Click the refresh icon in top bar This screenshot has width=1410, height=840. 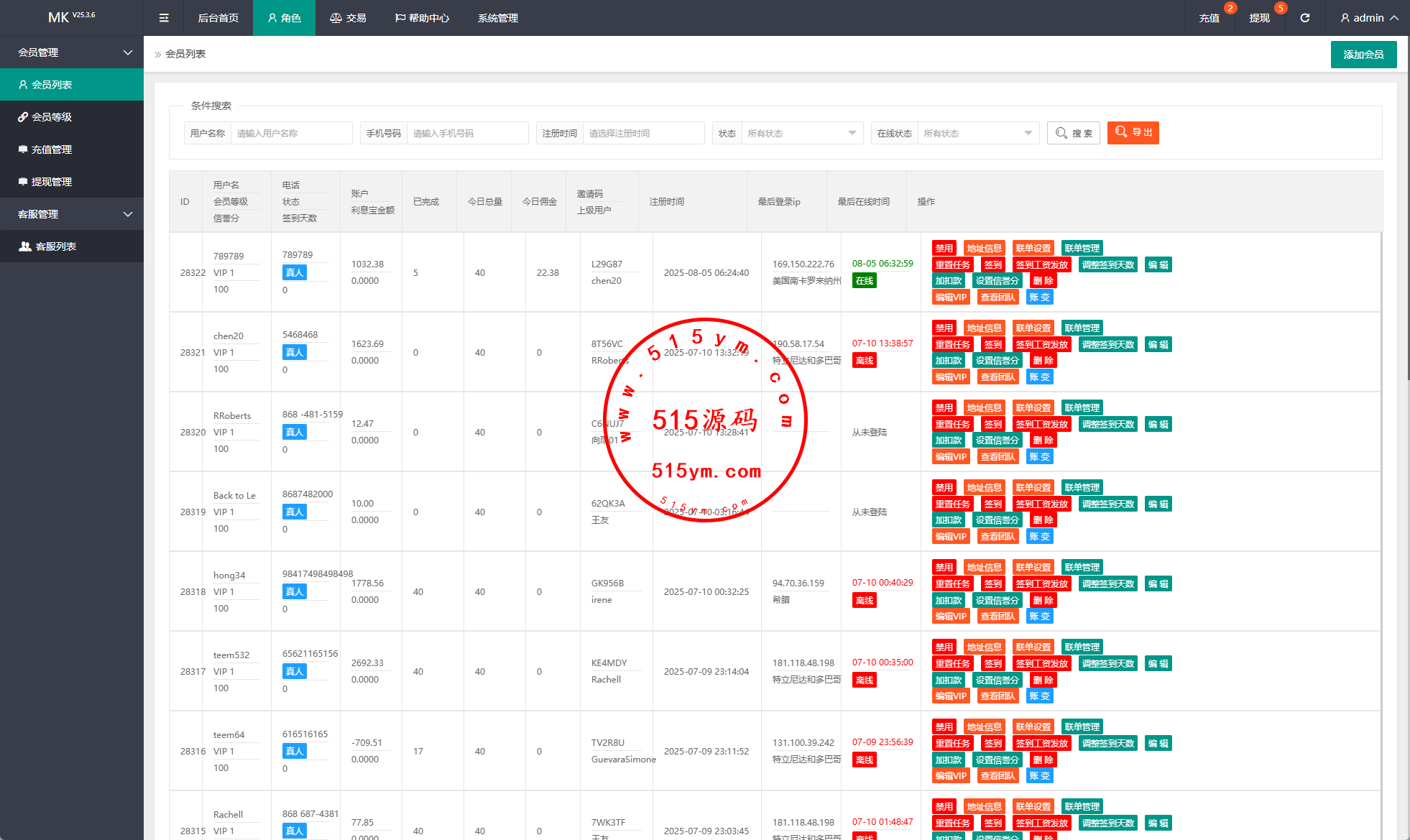1304,18
